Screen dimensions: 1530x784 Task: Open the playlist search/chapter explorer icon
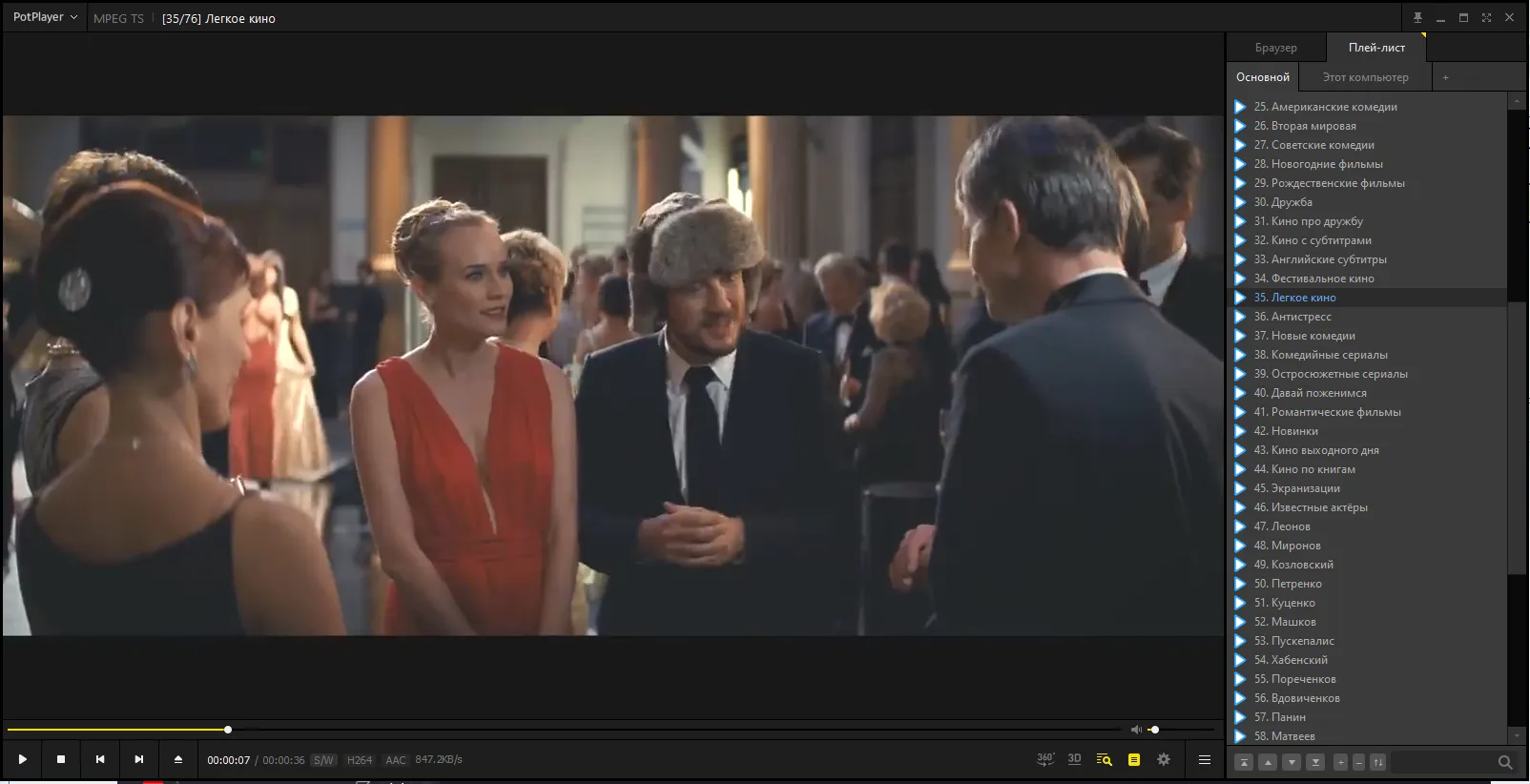(1105, 760)
